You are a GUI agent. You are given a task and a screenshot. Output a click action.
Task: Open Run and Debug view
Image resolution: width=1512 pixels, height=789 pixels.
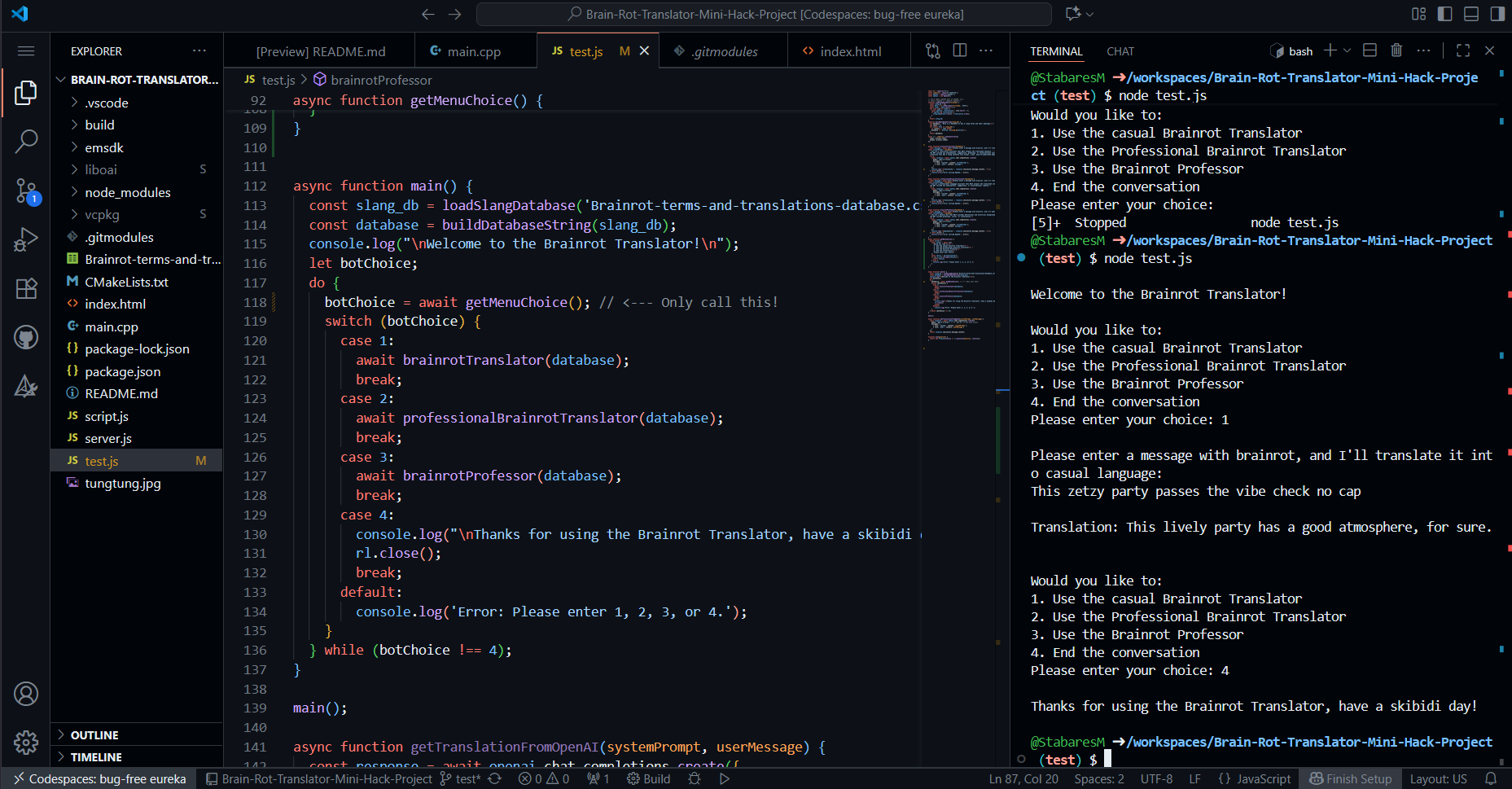26,239
